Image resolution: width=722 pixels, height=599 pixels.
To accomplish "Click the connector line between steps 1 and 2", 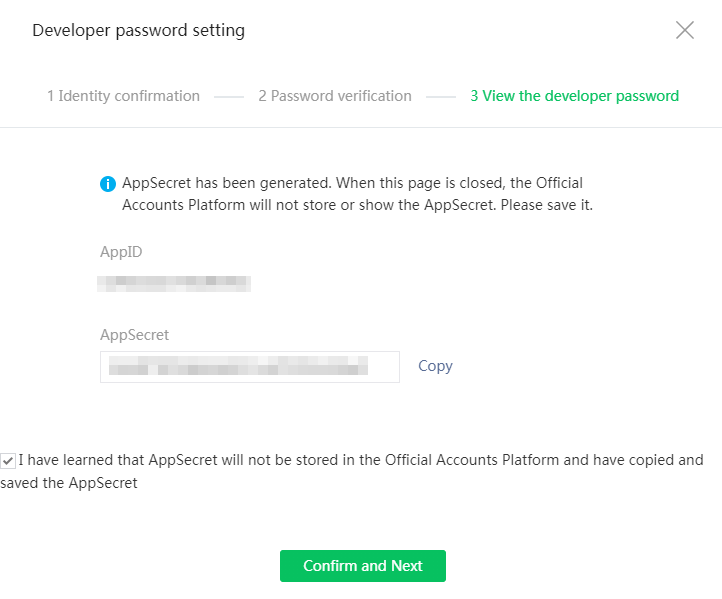I will (229, 97).
